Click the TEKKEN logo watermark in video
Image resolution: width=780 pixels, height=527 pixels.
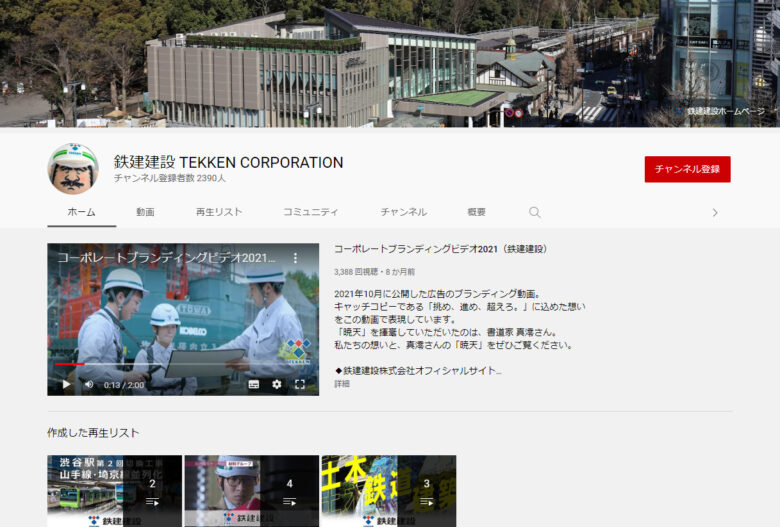pos(296,351)
